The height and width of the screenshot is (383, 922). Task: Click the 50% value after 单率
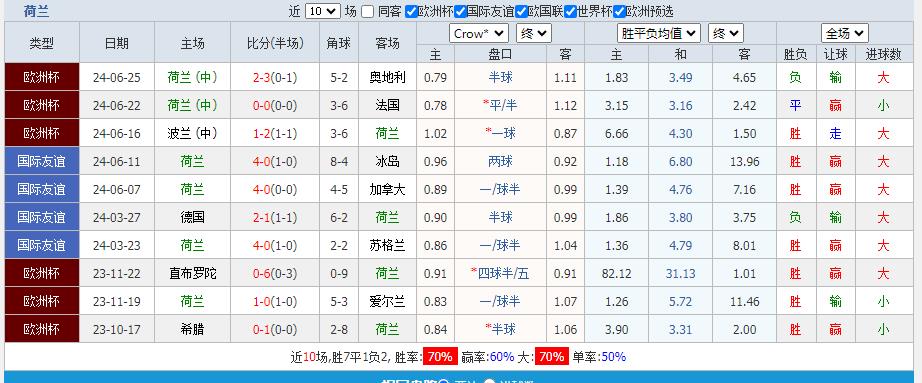[613, 357]
